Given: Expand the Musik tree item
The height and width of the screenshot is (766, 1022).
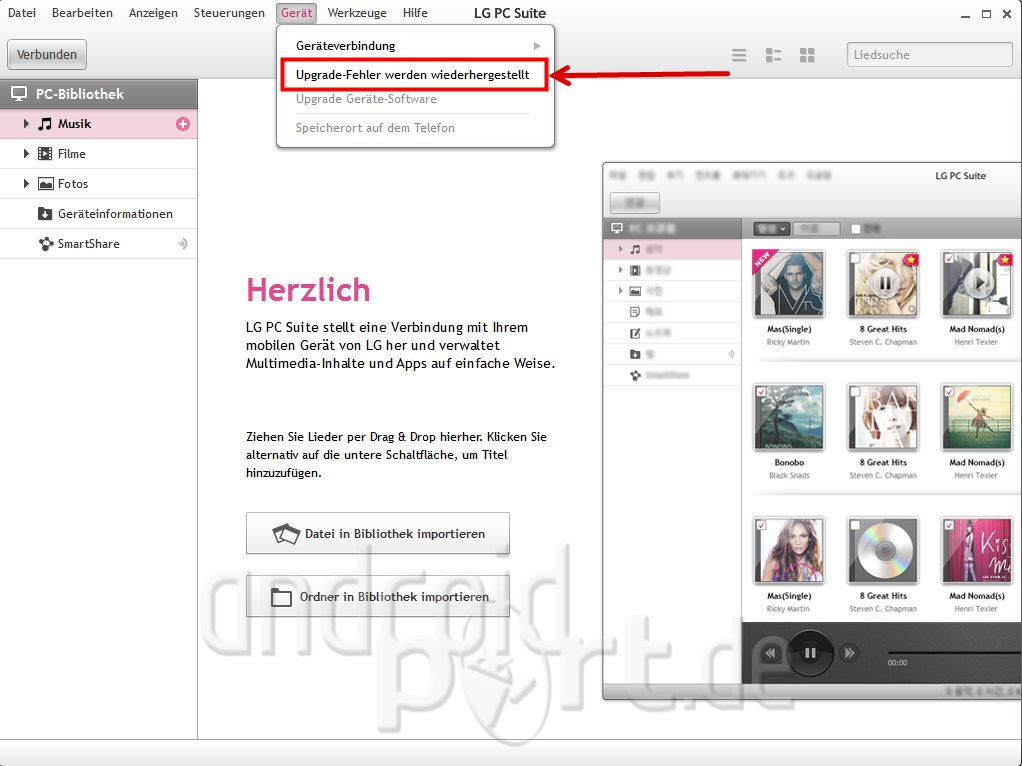Looking at the screenshot, I should pyautogui.click(x=27, y=124).
